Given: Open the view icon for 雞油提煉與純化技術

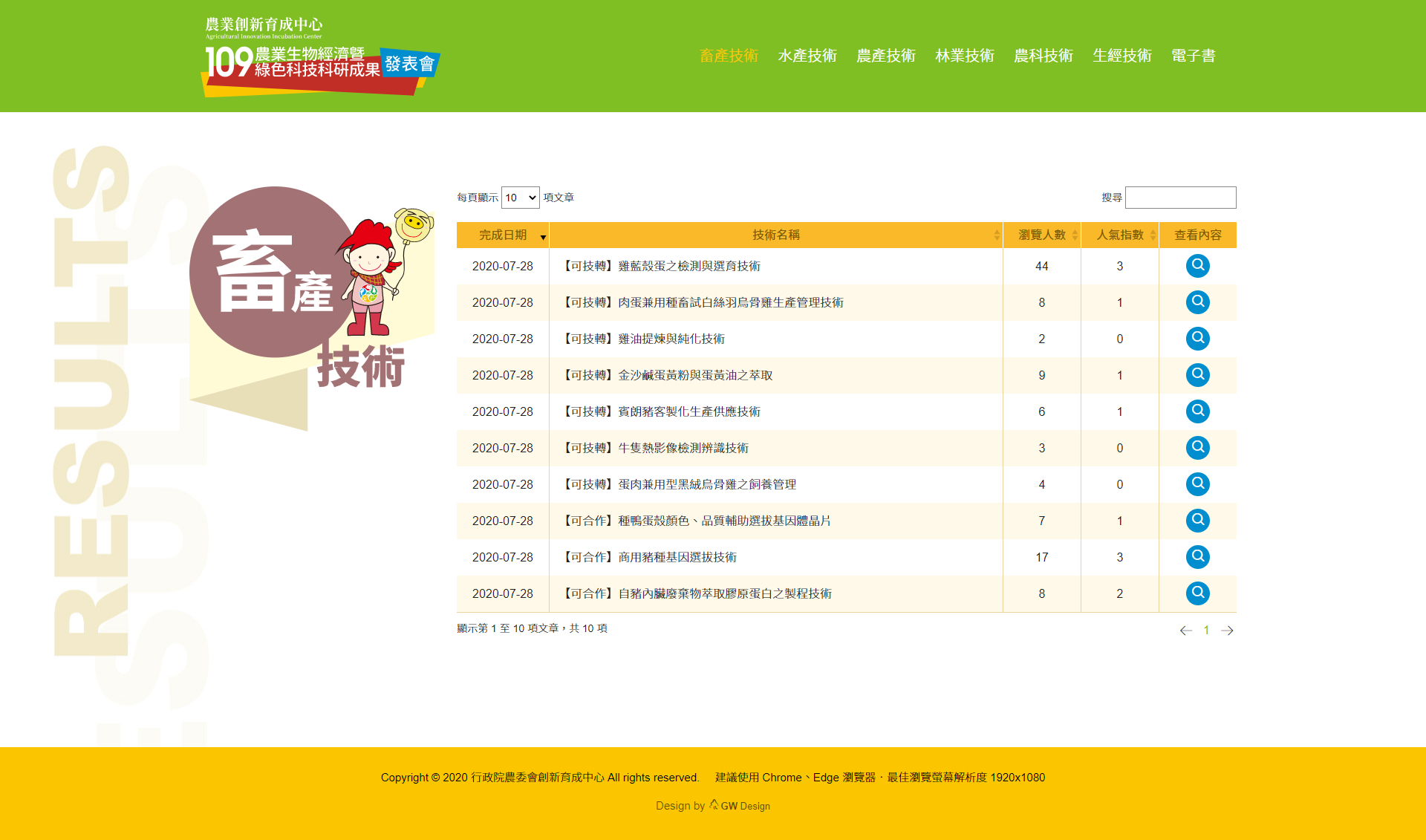Looking at the screenshot, I should pos(1197,339).
